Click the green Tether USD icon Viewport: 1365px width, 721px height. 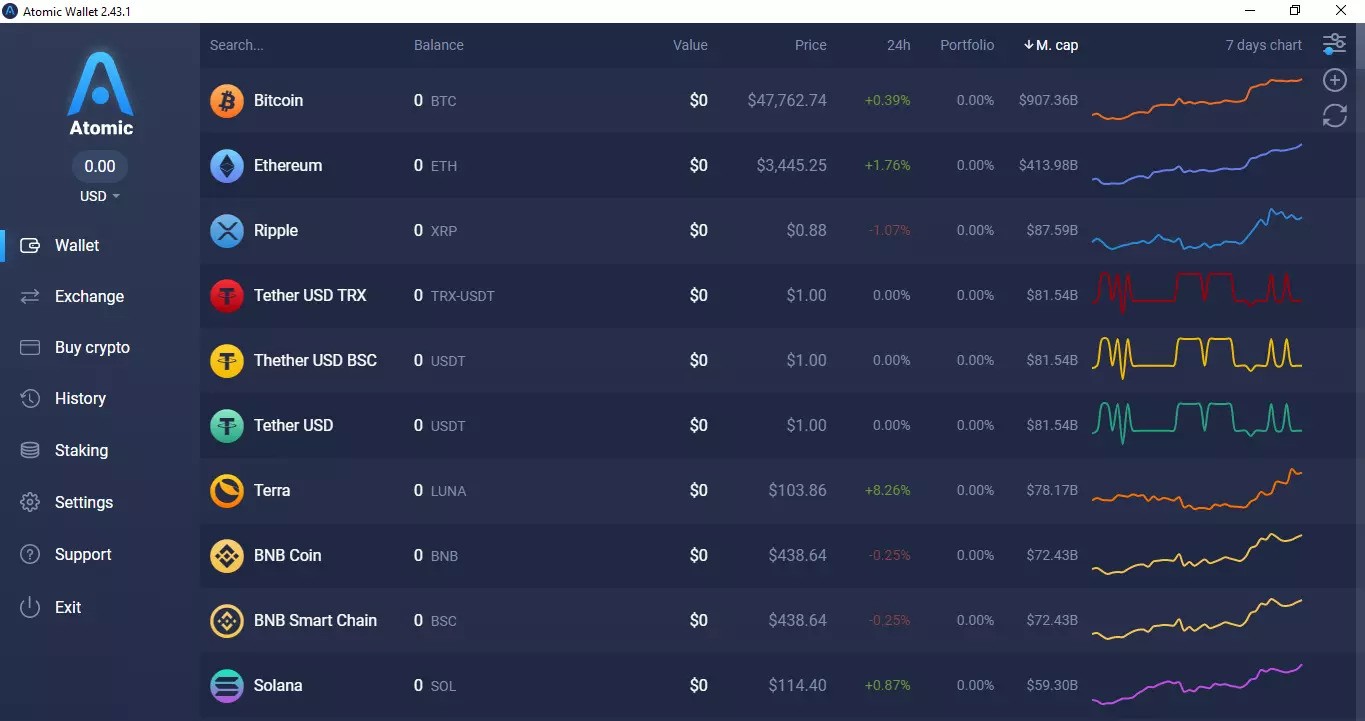[227, 426]
